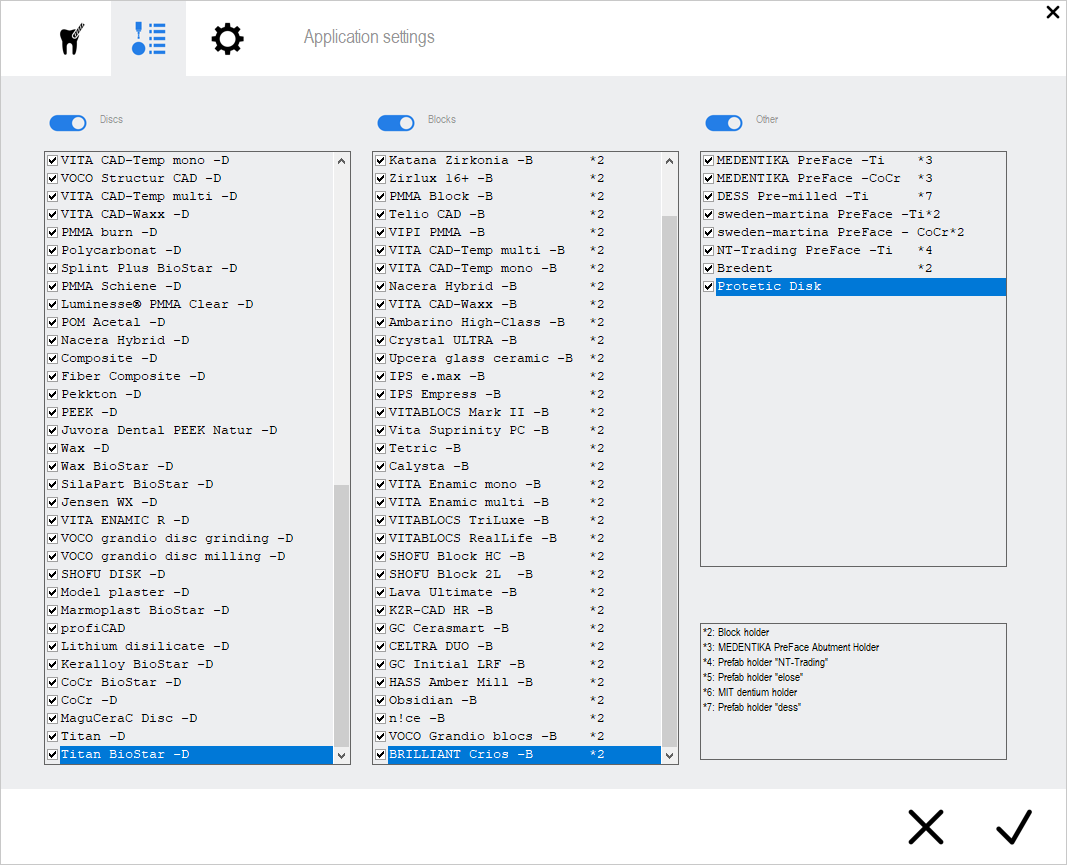
Task: Select Zirlux 16+ -B row
Action: [x=518, y=178]
